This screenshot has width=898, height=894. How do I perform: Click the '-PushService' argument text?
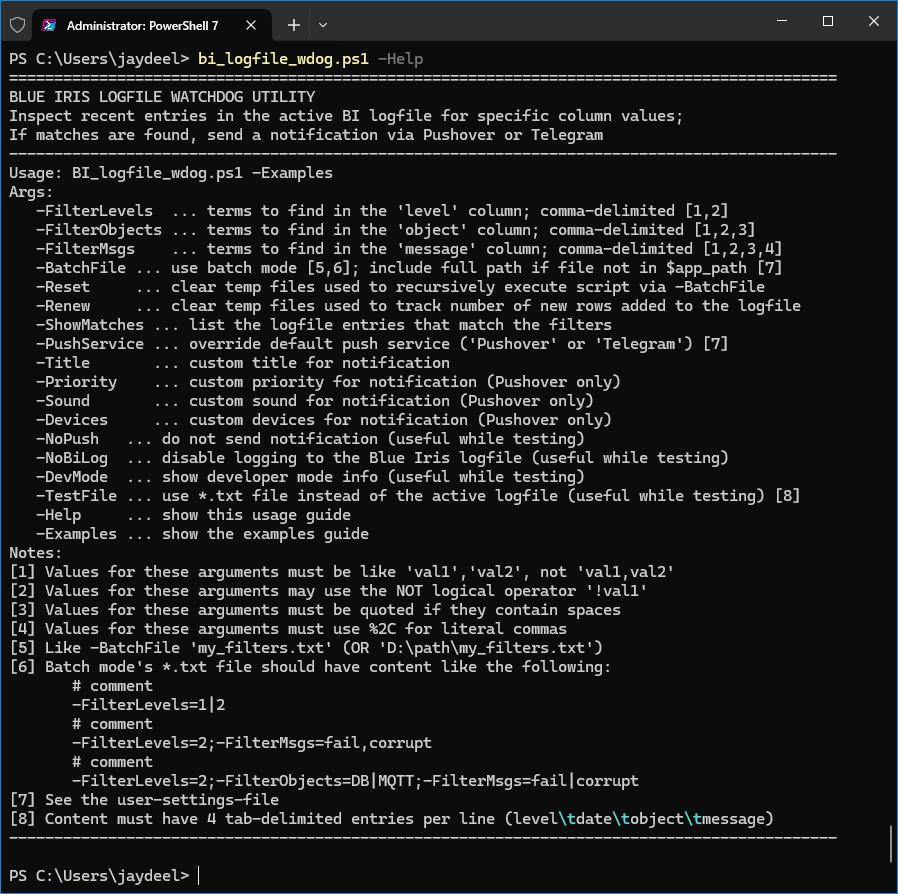[x=90, y=344]
